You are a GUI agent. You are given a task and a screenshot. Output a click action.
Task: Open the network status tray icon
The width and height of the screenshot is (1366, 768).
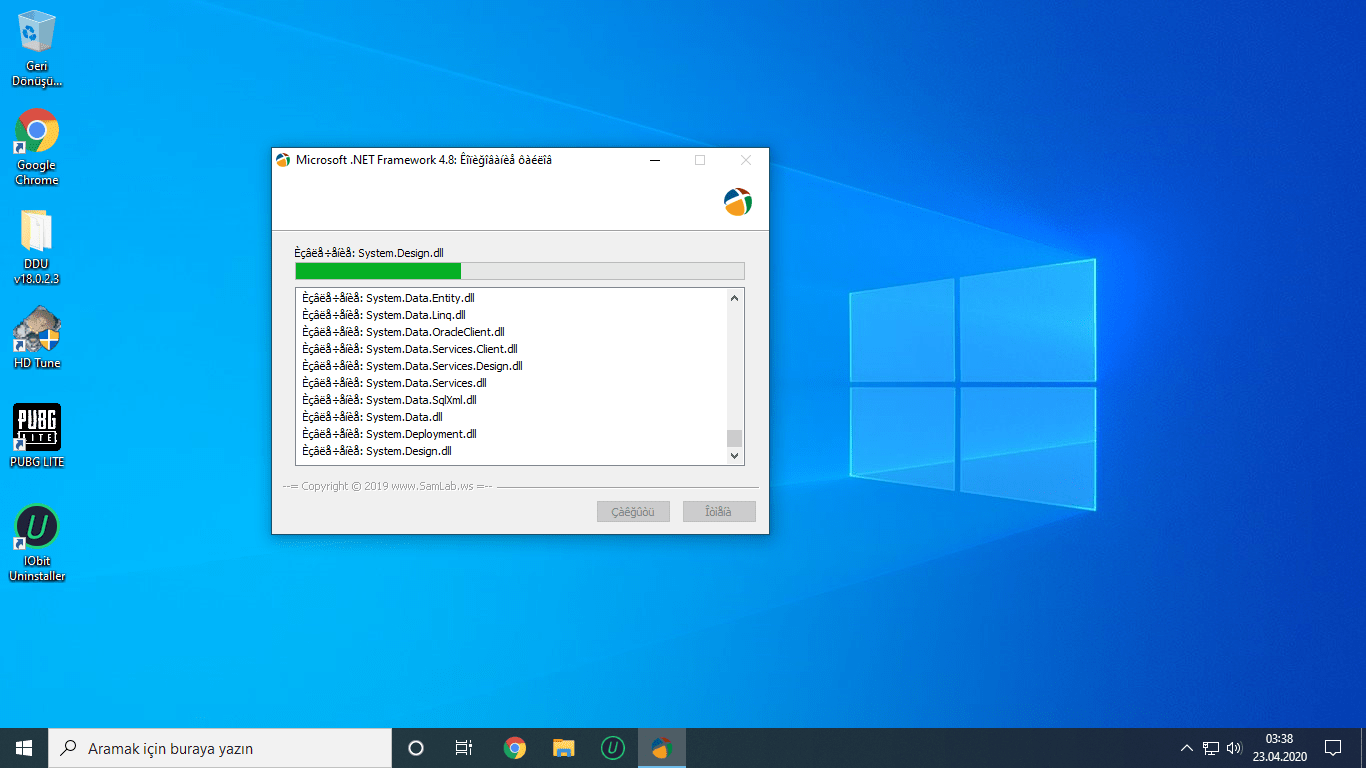[x=1211, y=748]
